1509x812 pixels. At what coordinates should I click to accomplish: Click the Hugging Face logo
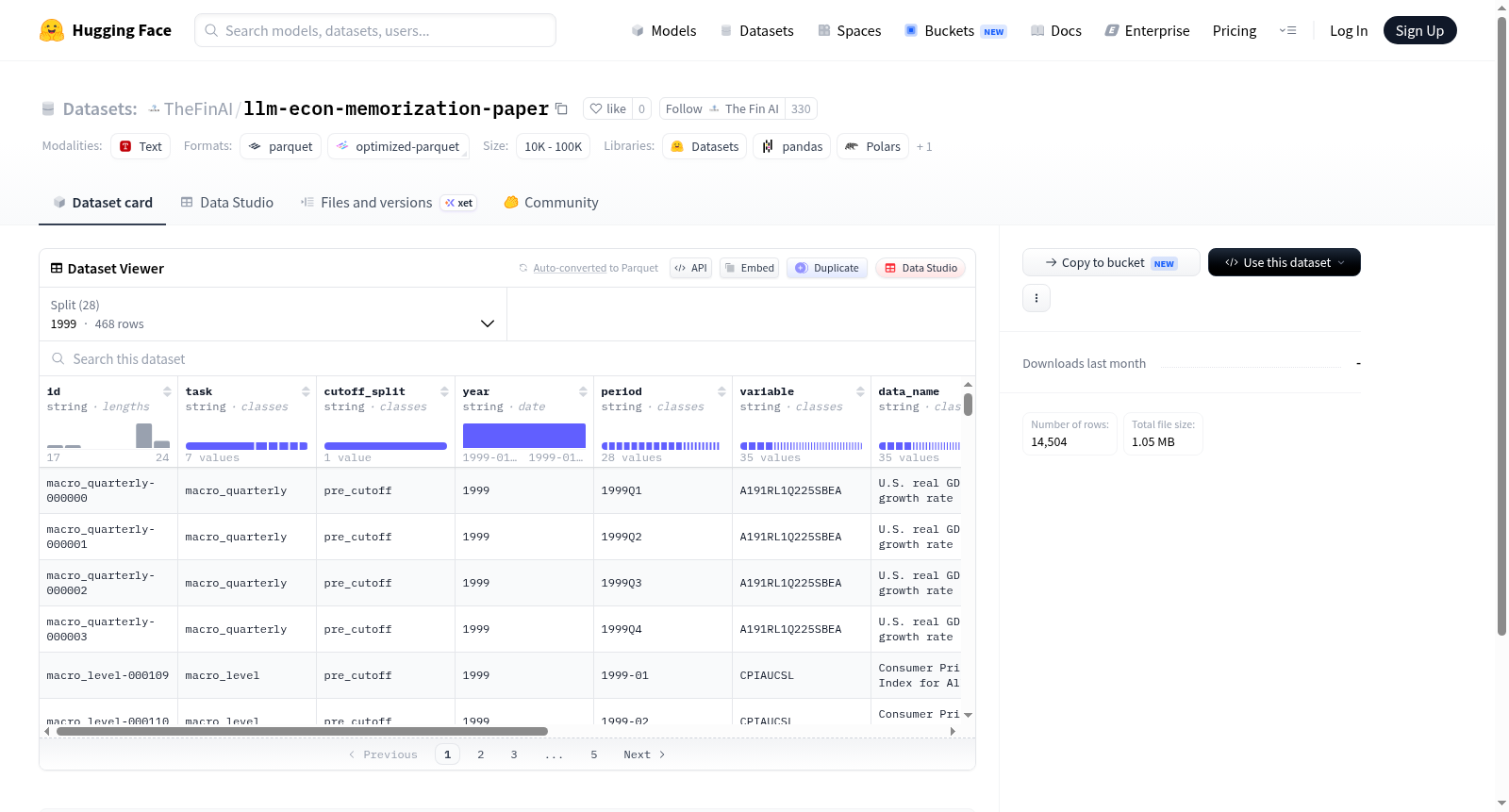tap(105, 30)
